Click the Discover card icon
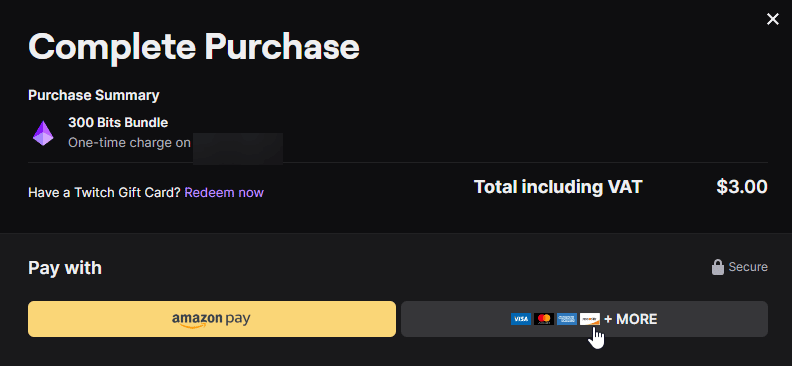 coord(589,319)
